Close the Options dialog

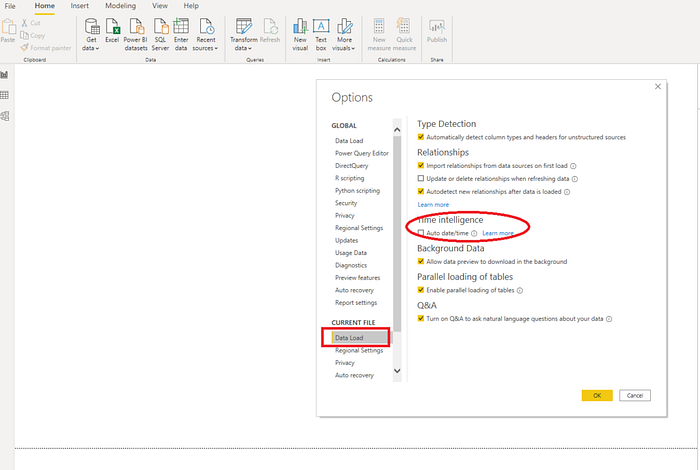(x=658, y=87)
